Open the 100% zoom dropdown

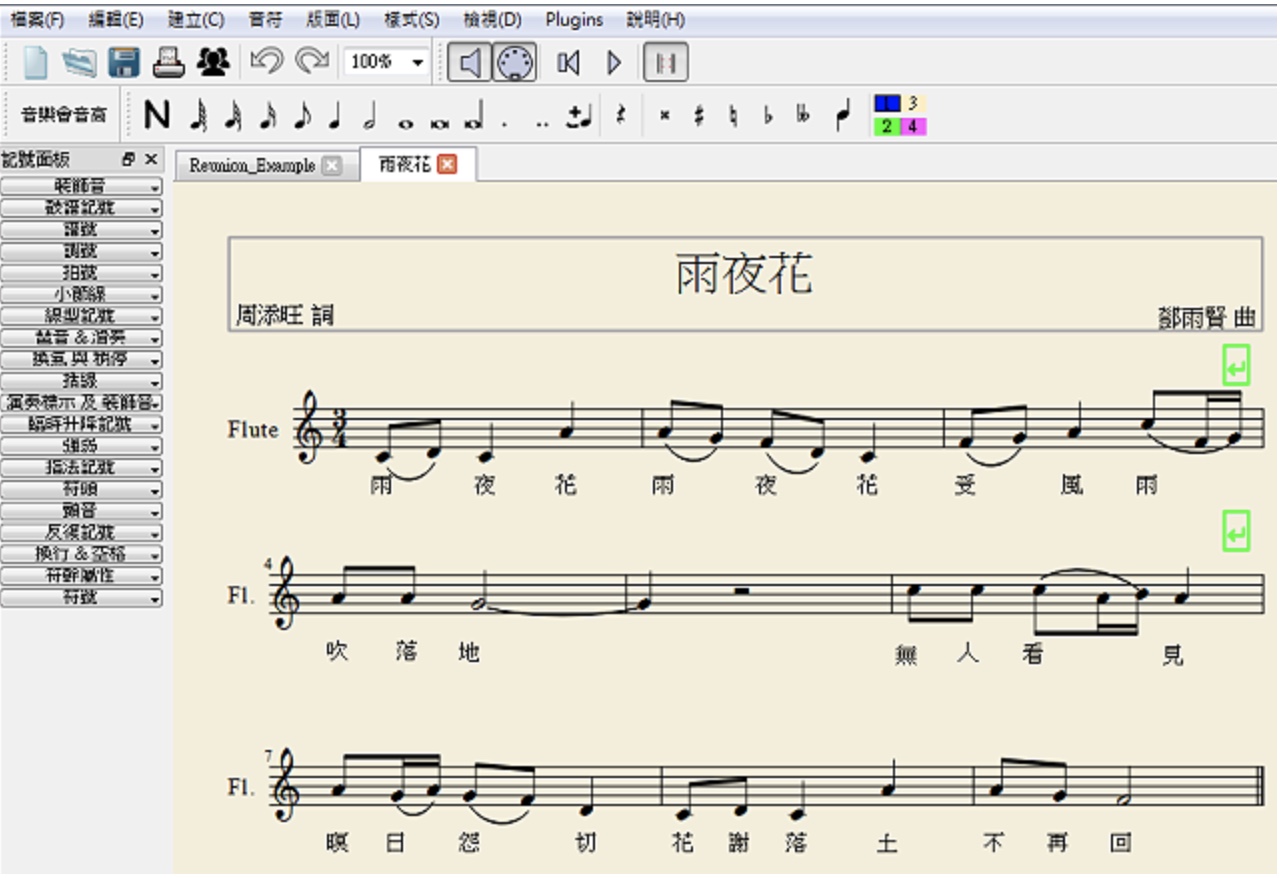(x=387, y=63)
